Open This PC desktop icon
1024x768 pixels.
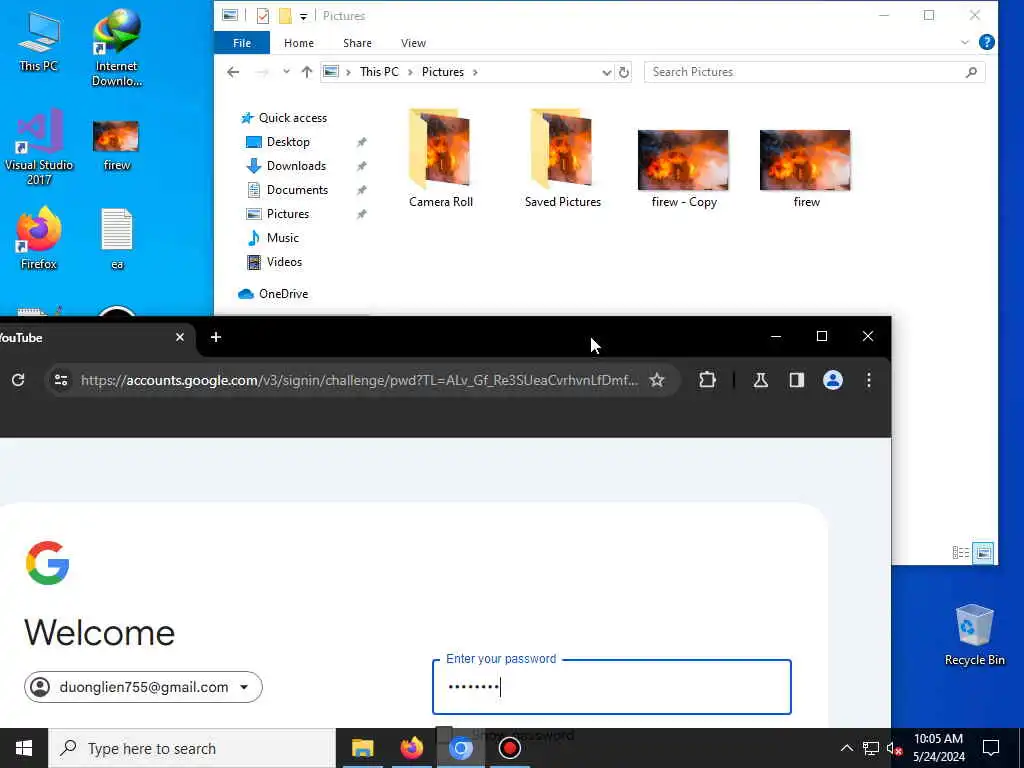click(x=38, y=40)
